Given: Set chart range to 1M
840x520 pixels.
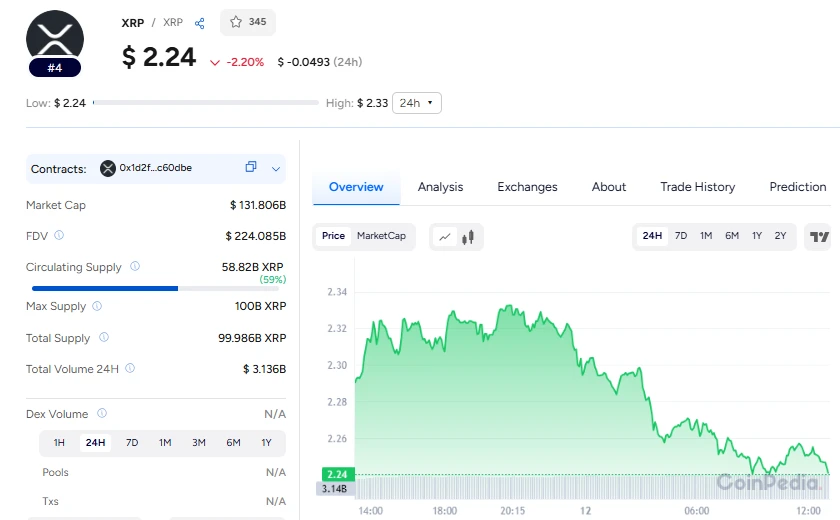Looking at the screenshot, I should (706, 236).
